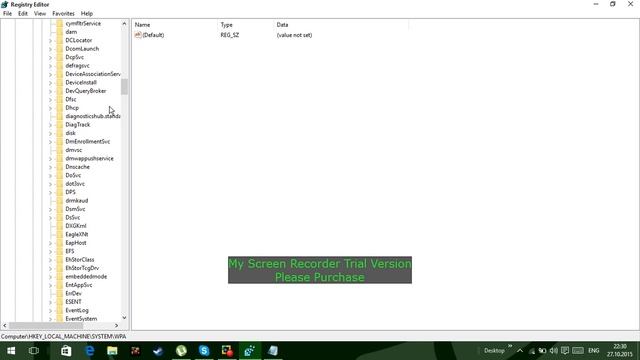Screen dimensions: 640x360
Task: Open Microsoft Edge from the taskbar
Action: click(89, 351)
